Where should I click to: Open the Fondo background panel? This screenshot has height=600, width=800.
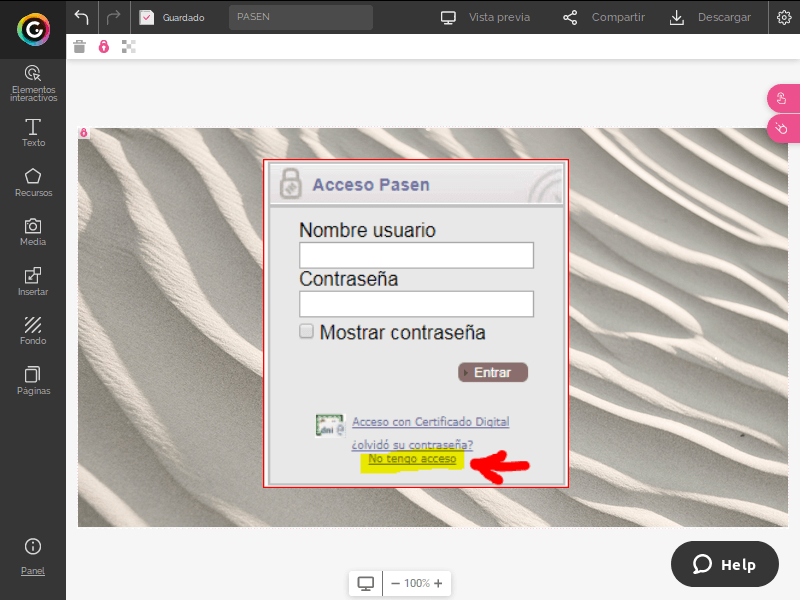click(33, 331)
